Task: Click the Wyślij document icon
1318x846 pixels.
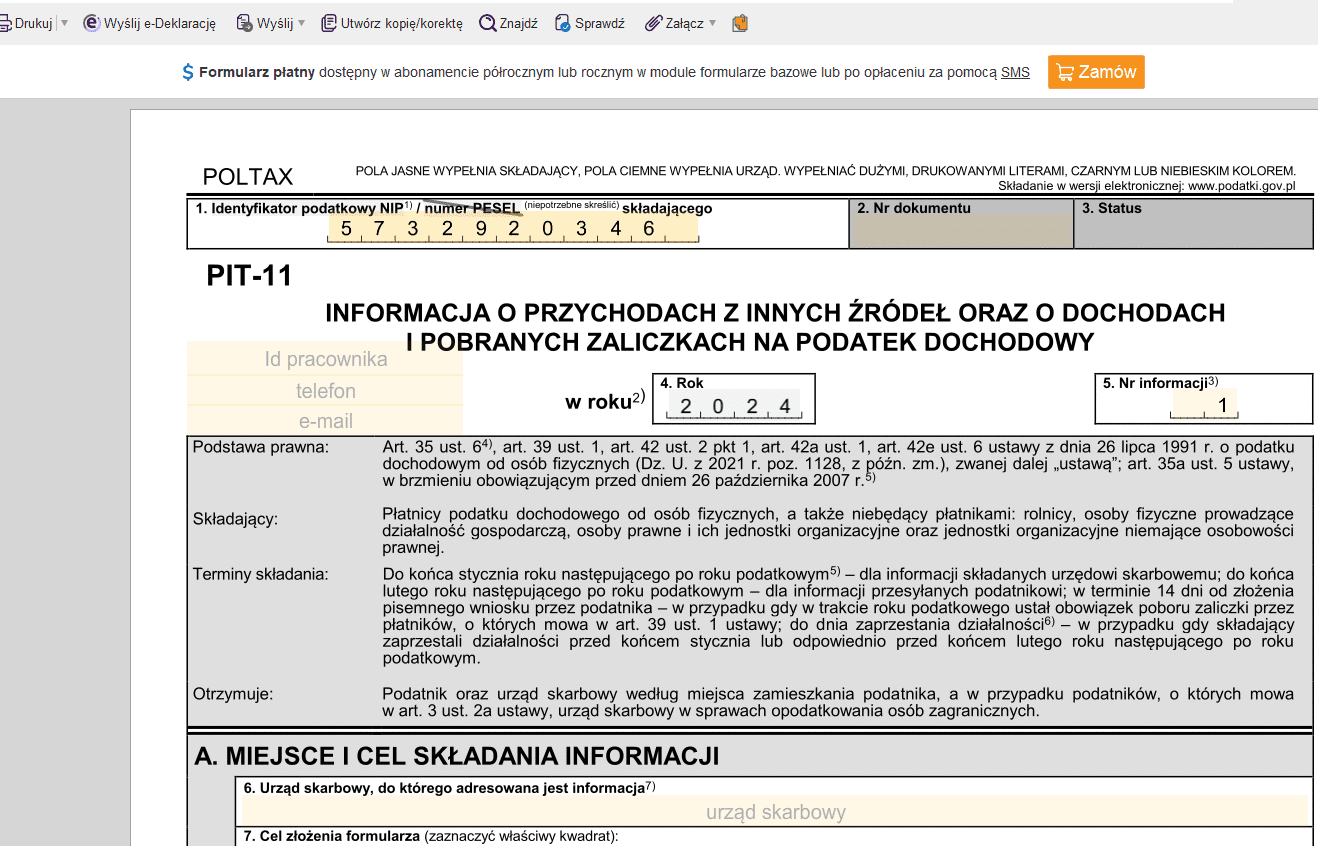Action: [244, 23]
